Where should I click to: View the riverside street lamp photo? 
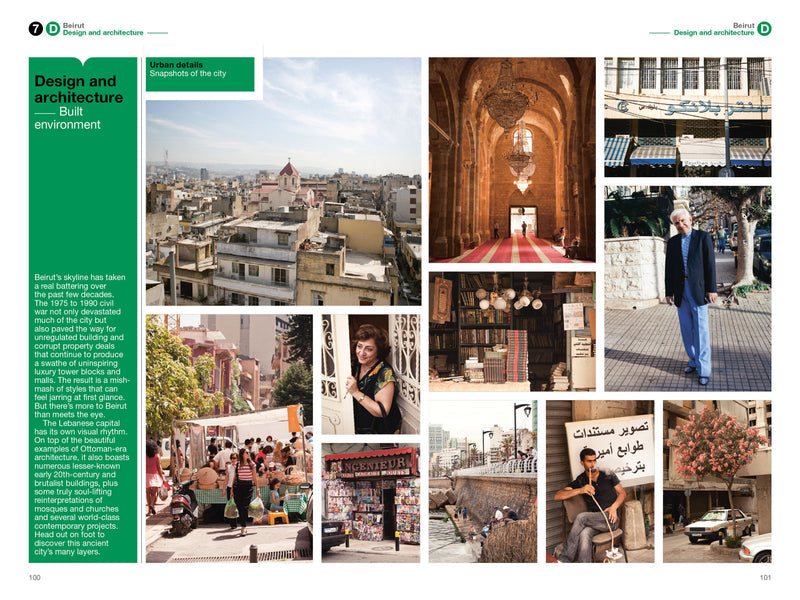pos(483,481)
